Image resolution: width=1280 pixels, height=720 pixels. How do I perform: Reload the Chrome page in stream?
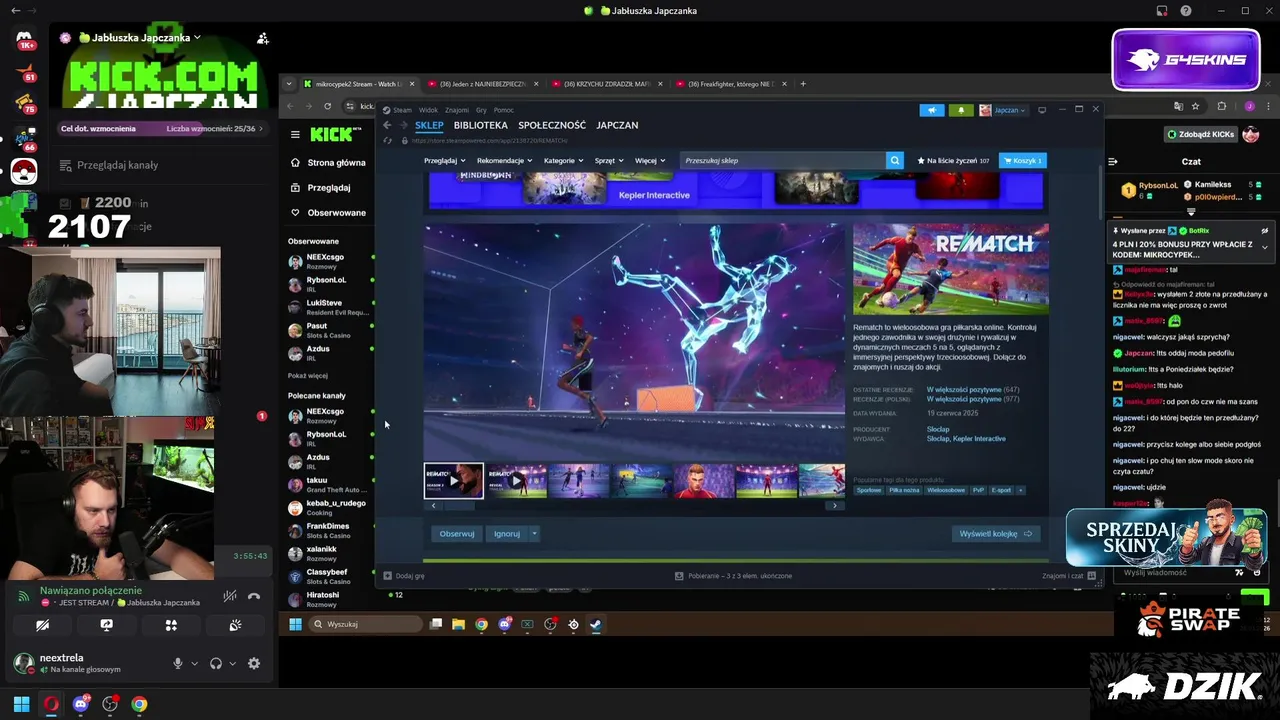tap(327, 106)
